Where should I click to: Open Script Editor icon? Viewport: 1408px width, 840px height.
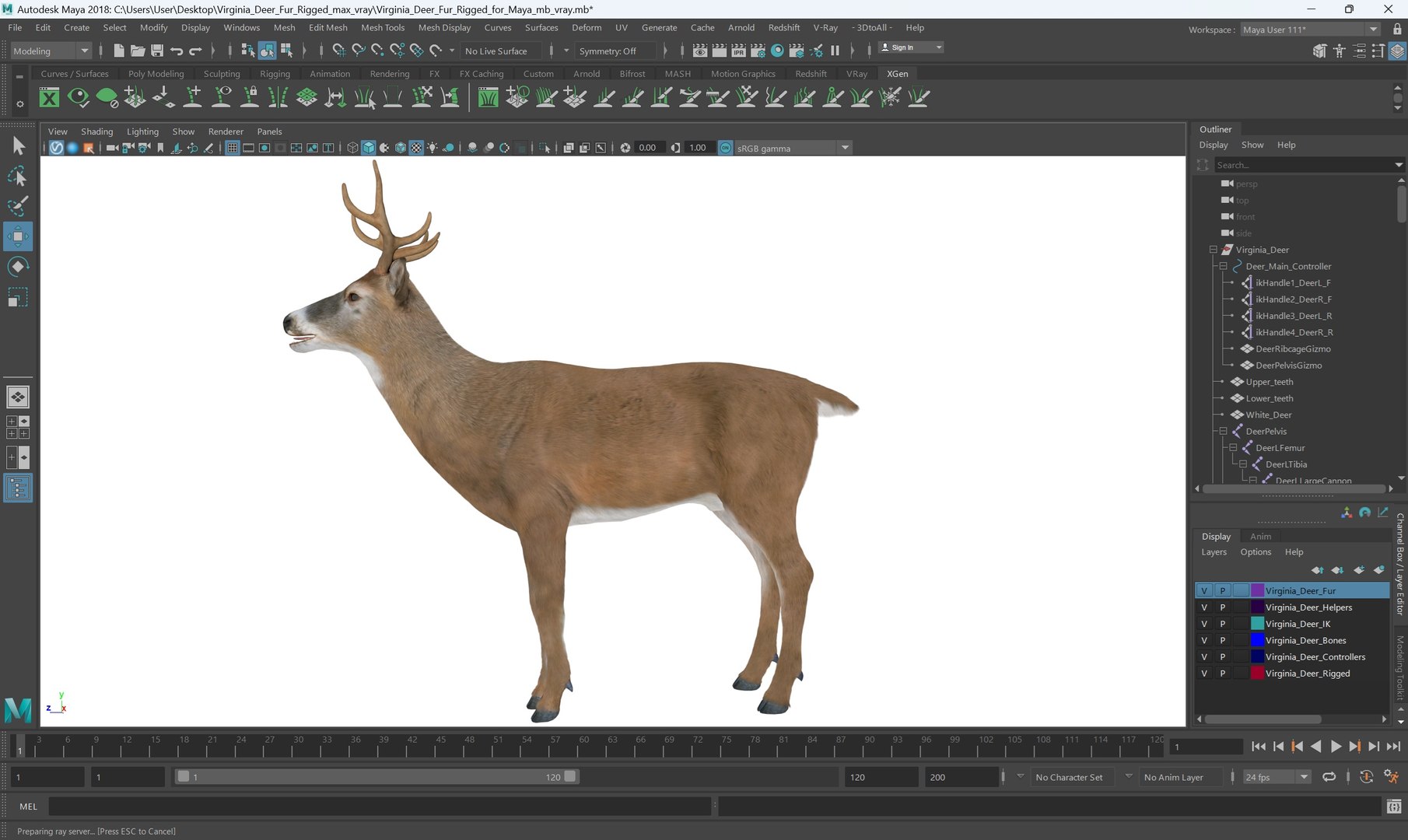pyautogui.click(x=1394, y=807)
